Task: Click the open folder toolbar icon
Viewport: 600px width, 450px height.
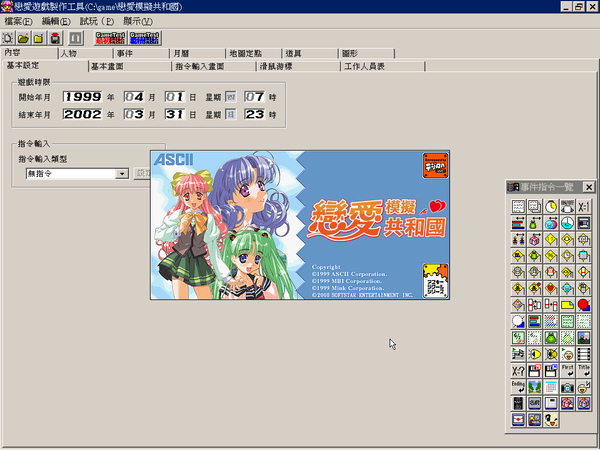Action: (23, 38)
